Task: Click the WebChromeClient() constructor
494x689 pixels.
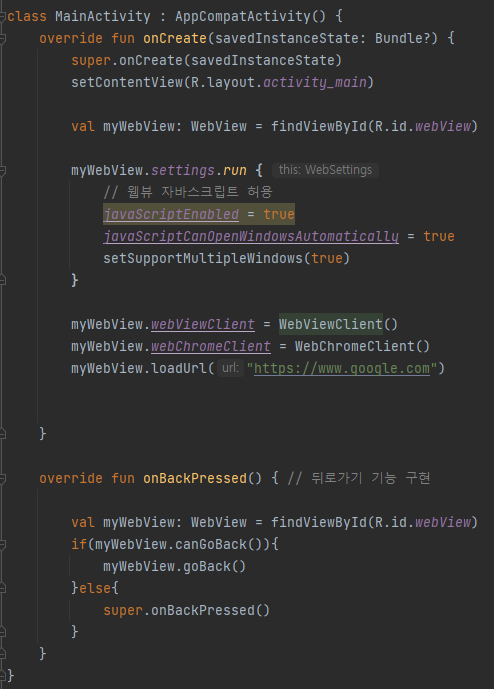Action: pos(362,346)
